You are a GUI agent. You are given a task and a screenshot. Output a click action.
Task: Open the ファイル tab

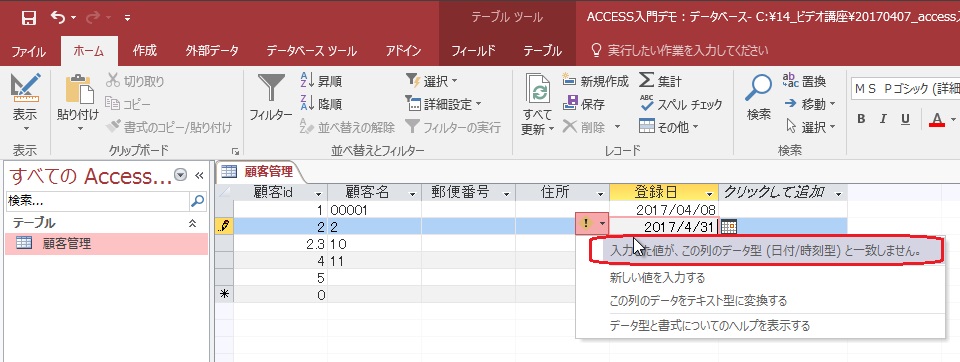click(x=29, y=51)
